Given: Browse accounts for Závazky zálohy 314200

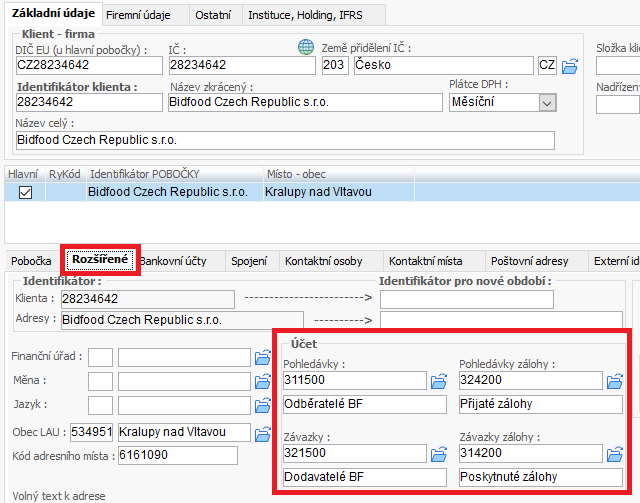Looking at the screenshot, I should tap(613, 454).
